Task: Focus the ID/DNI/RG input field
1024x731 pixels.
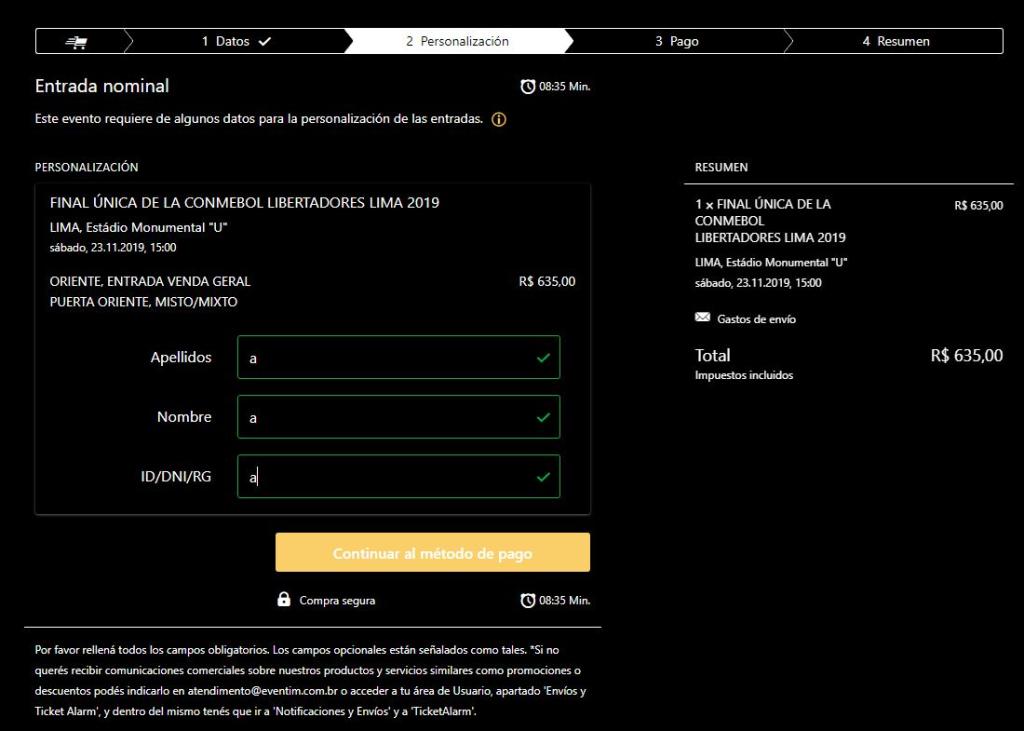Action: (398, 476)
